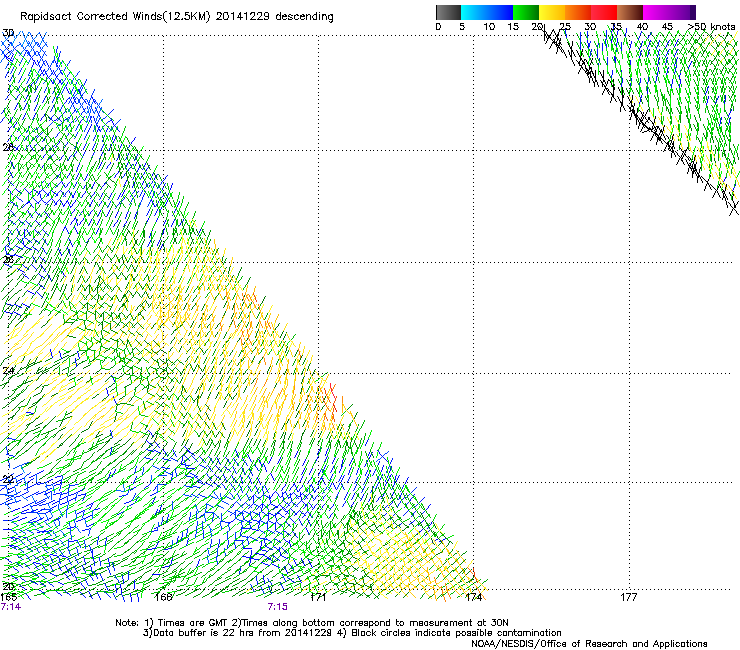Click the '>50 knots' legend label

tap(711, 27)
